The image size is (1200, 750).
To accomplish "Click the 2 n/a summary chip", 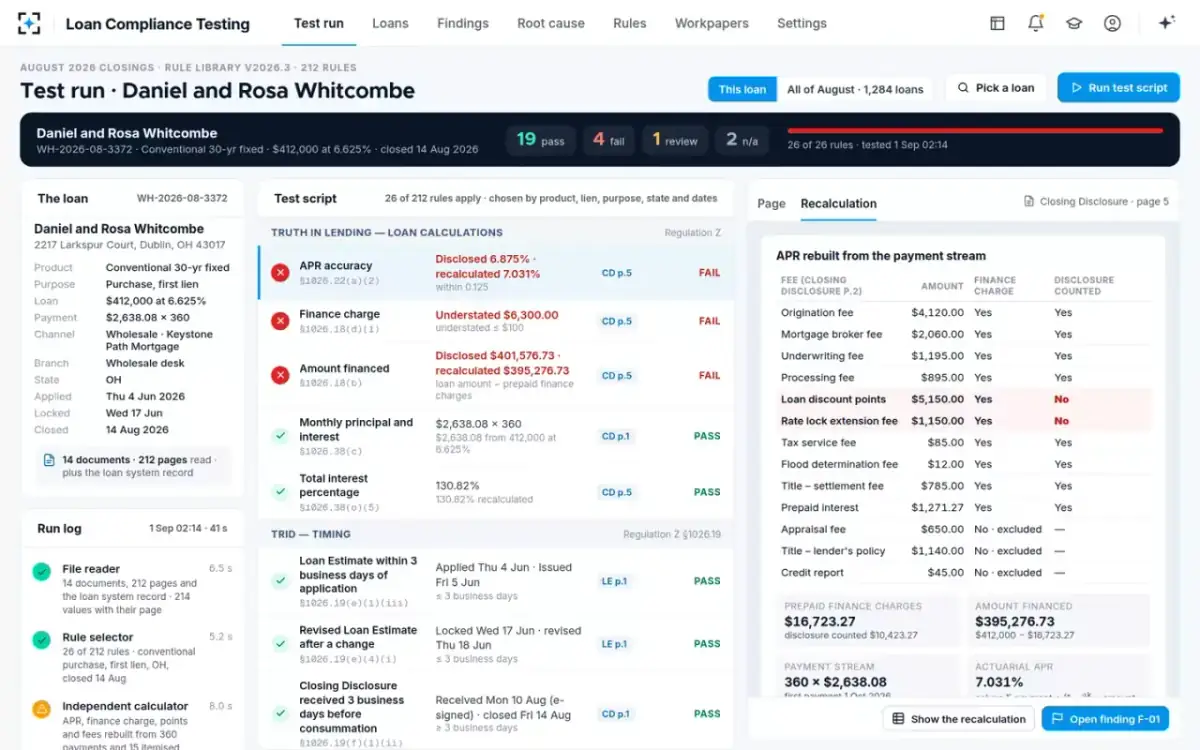I will tap(742, 140).
